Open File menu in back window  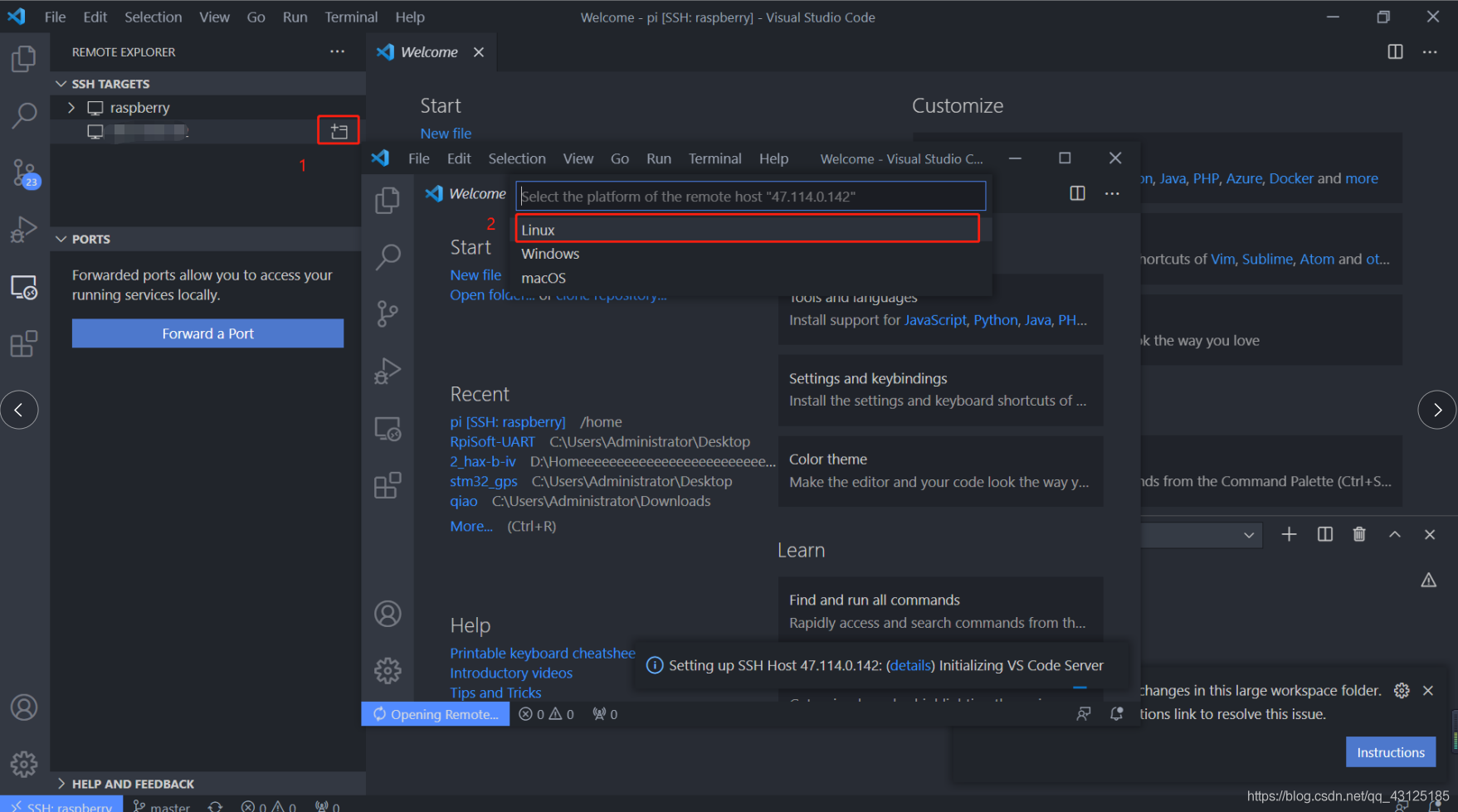coord(55,17)
